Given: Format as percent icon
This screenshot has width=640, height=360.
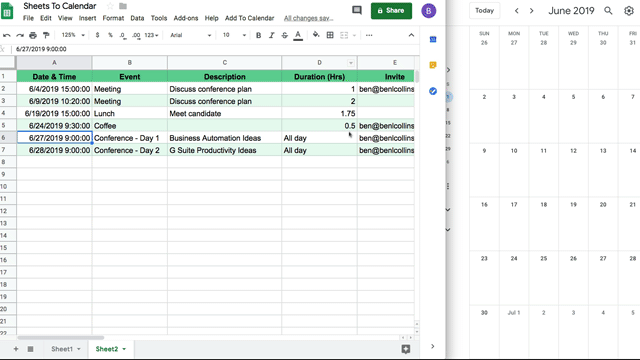Looking at the screenshot, I should click(x=110, y=35).
